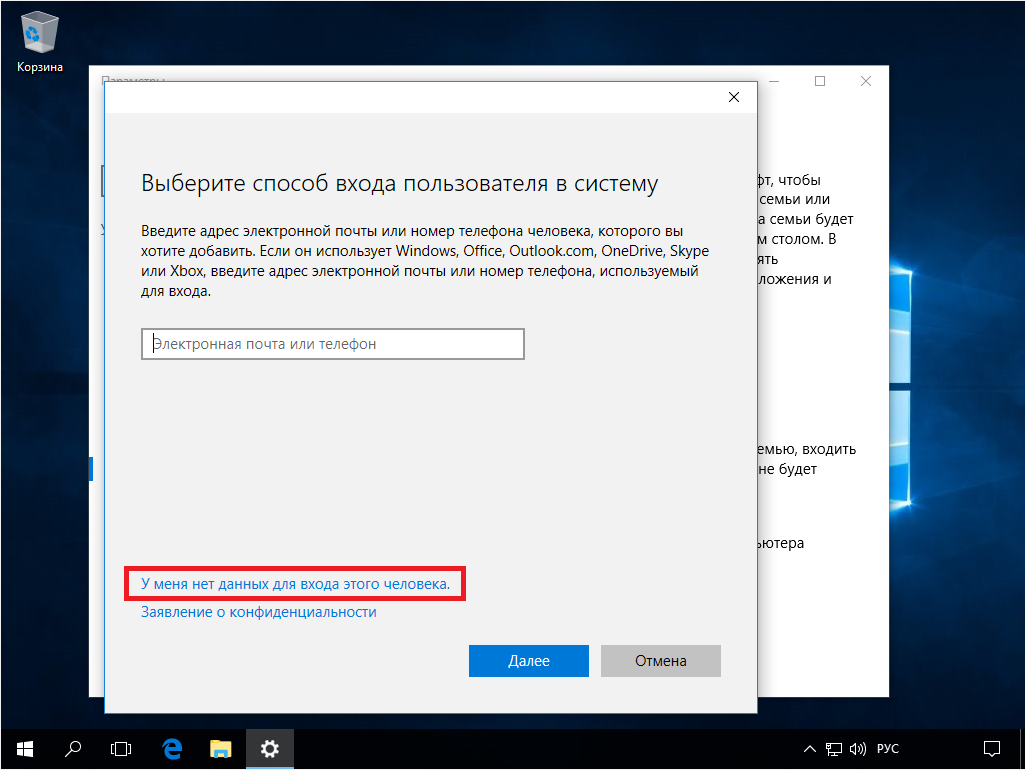Screen dimensions: 1025x770
Task: Click the taskbar search magnifier icon
Action: tap(73, 747)
